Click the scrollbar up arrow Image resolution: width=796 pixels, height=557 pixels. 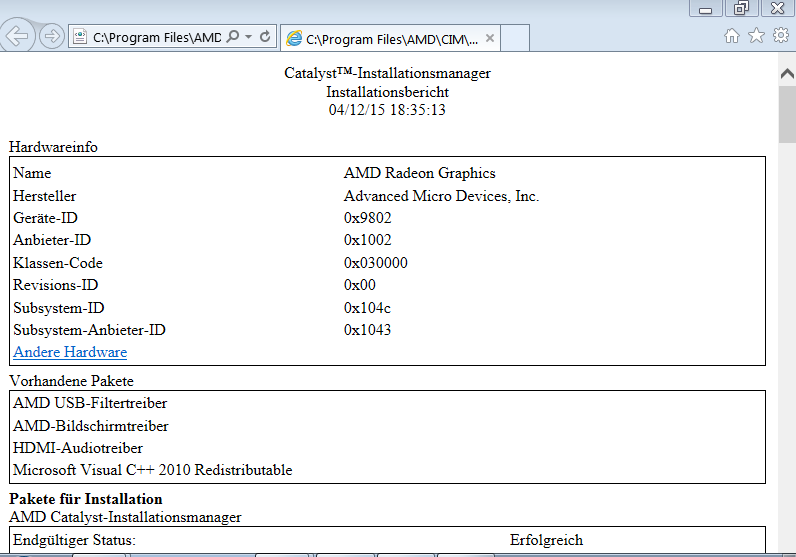click(x=787, y=74)
